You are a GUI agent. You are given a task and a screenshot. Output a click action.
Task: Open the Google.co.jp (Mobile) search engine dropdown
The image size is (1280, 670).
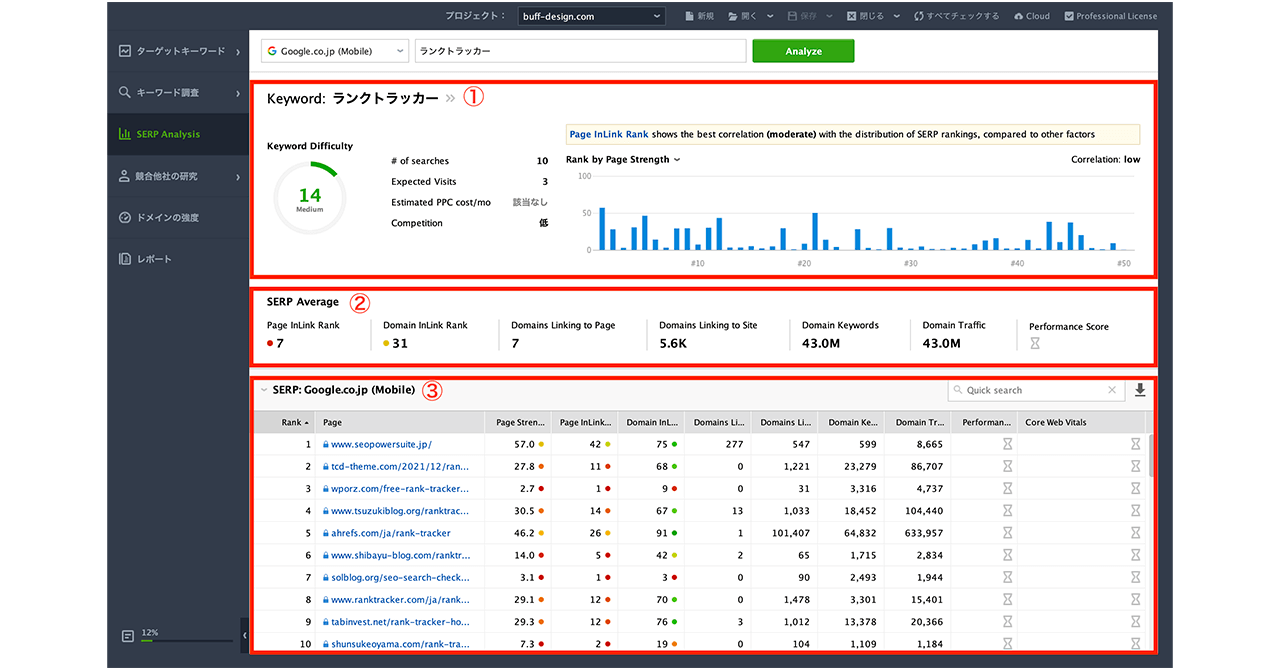pos(334,51)
